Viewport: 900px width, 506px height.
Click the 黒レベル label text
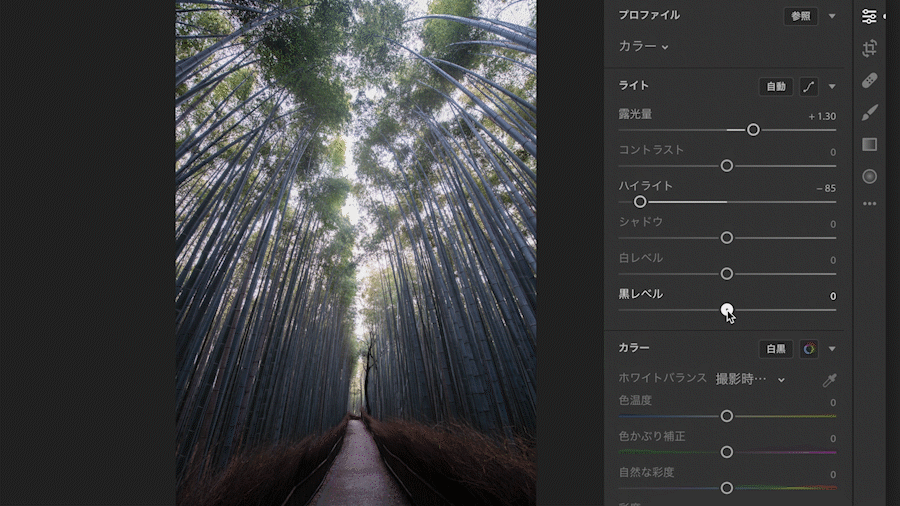[x=641, y=294]
